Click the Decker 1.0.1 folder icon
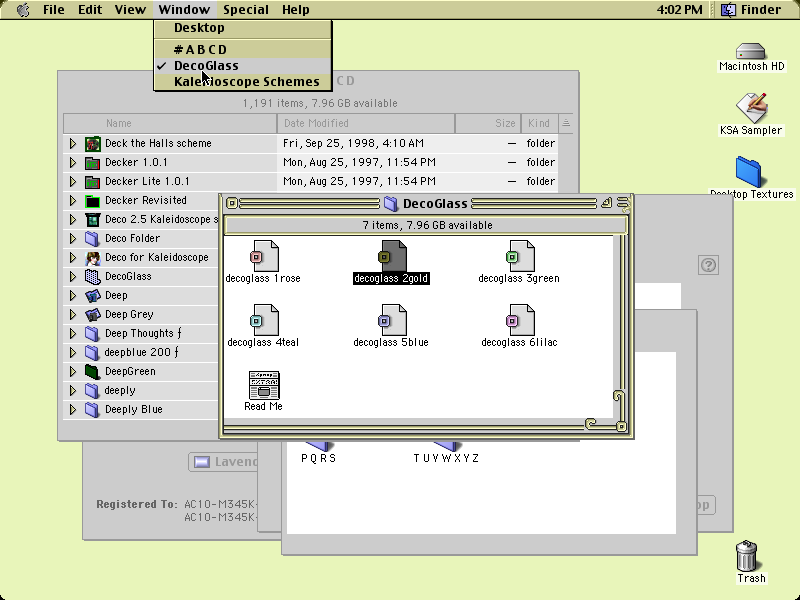The height and width of the screenshot is (600, 800). pyautogui.click(x=92, y=163)
